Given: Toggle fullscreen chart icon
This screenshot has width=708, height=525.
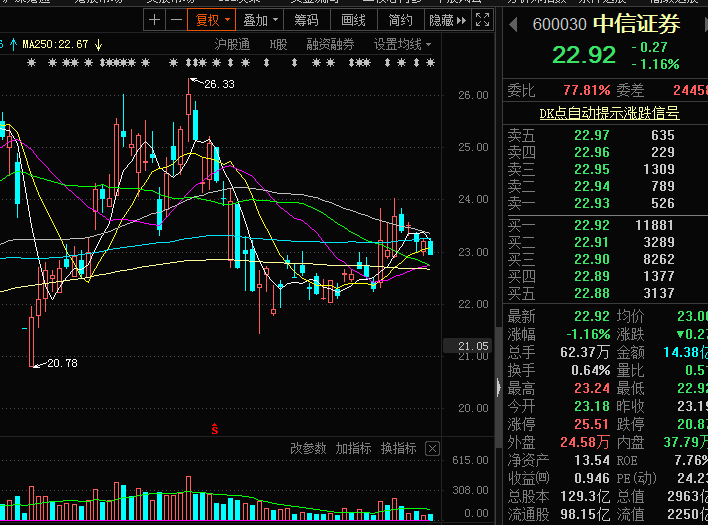Looking at the screenshot, I should [482, 20].
